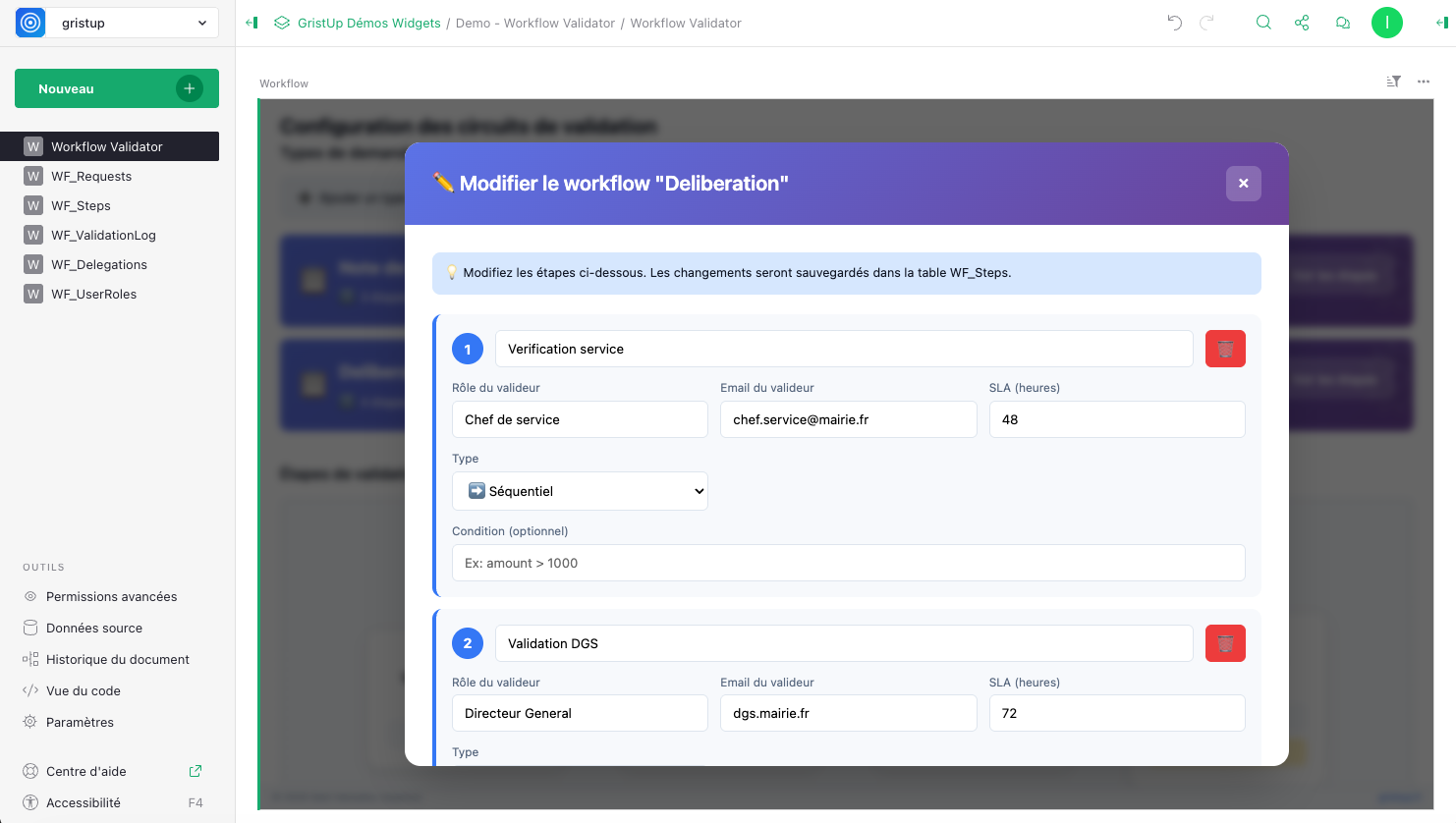The width and height of the screenshot is (1456, 823).
Task: Open the widget three-dots menu
Action: [1424, 82]
